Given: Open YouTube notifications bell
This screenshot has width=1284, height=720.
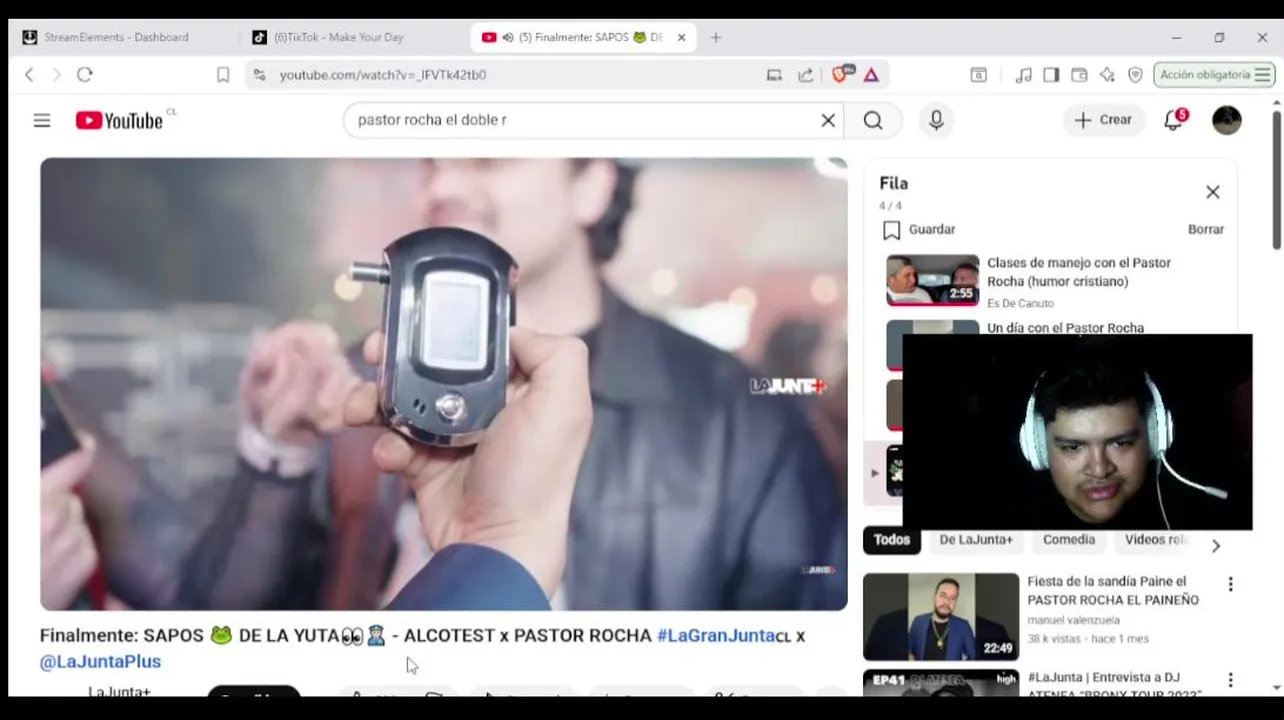Looking at the screenshot, I should coord(1174,120).
